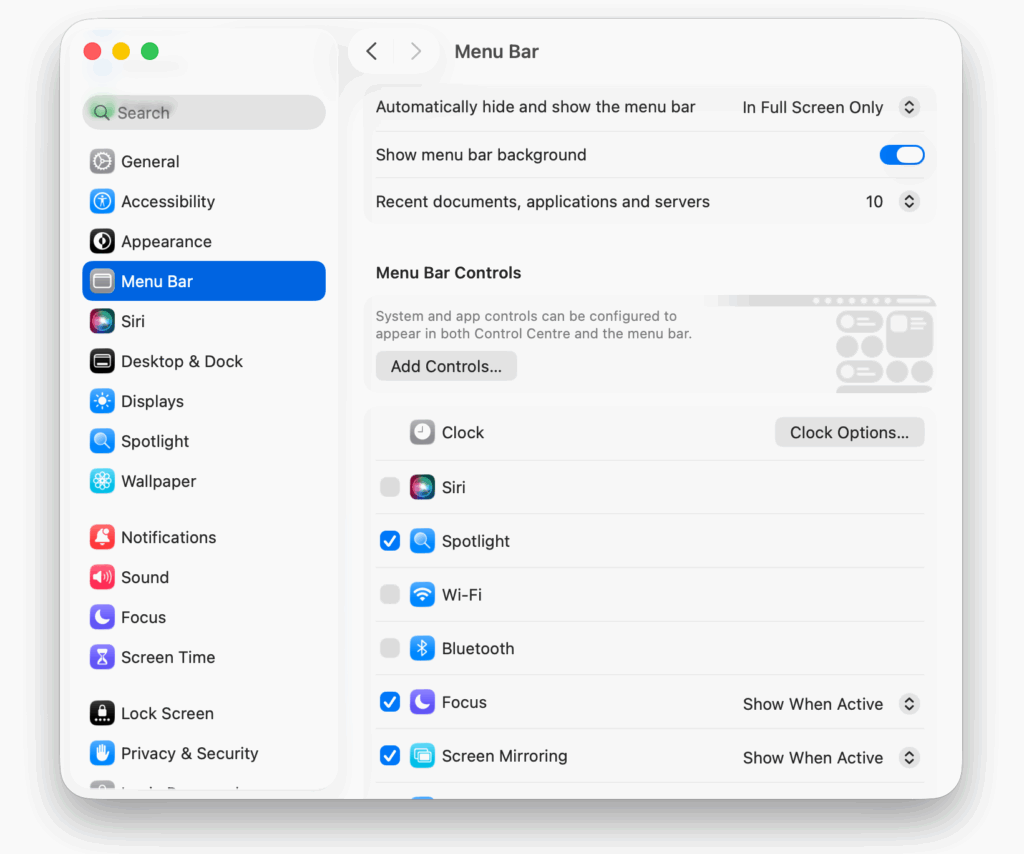1024x854 pixels.
Task: Click the Menu Bar Controls heading
Action: coord(449,272)
